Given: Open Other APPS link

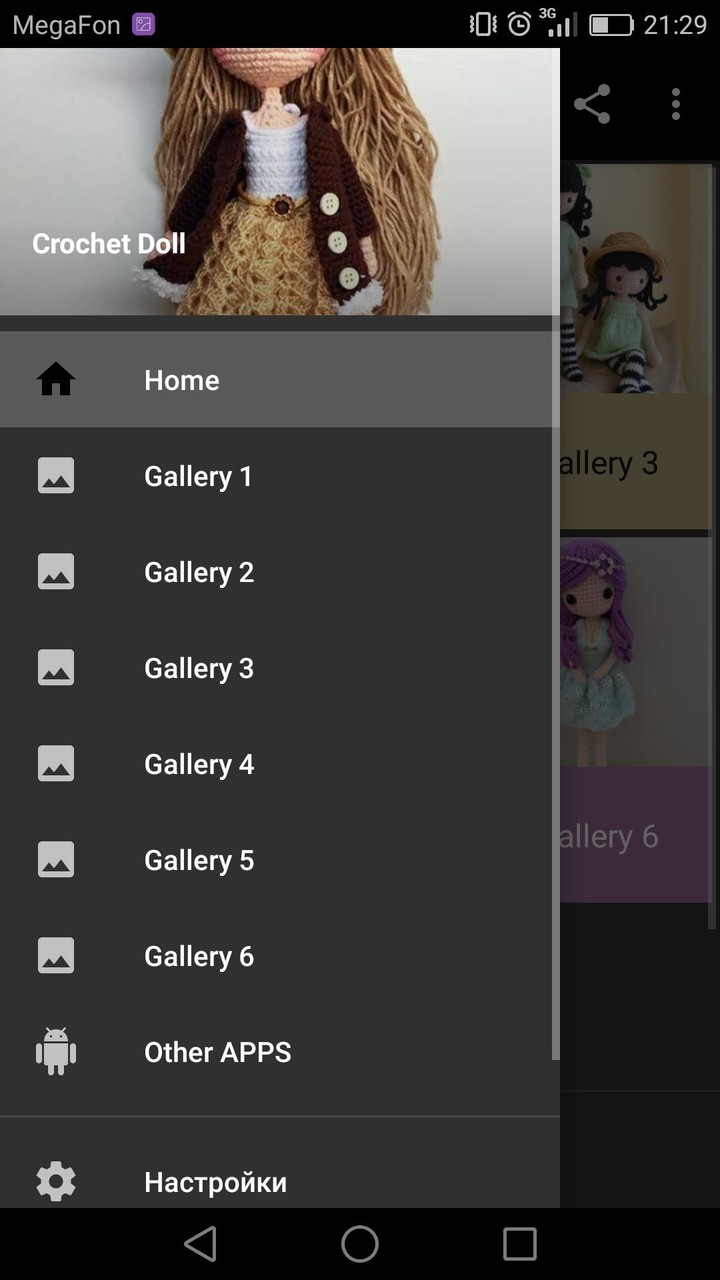Looking at the screenshot, I should (217, 1052).
